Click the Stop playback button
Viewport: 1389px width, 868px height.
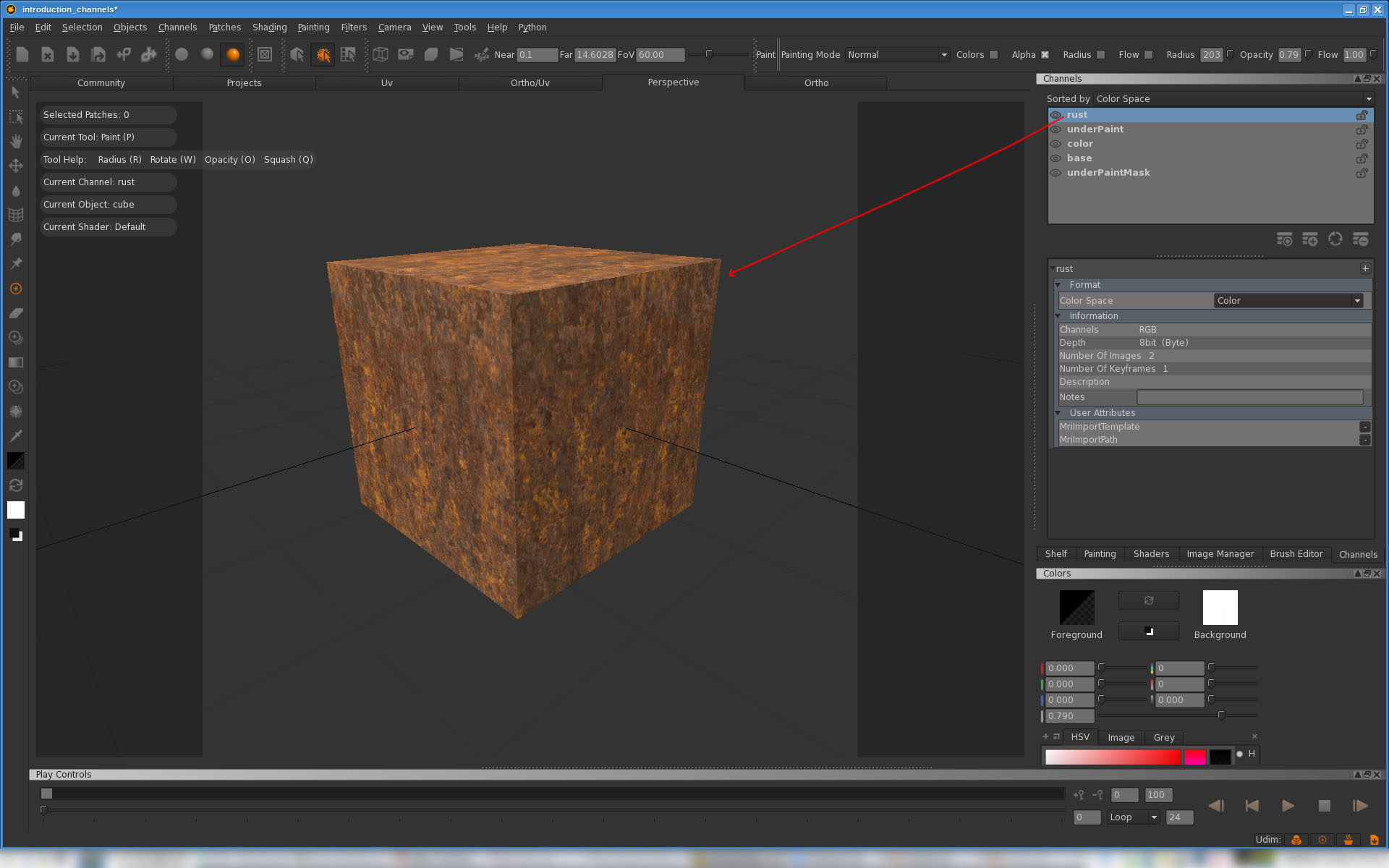tap(1324, 806)
